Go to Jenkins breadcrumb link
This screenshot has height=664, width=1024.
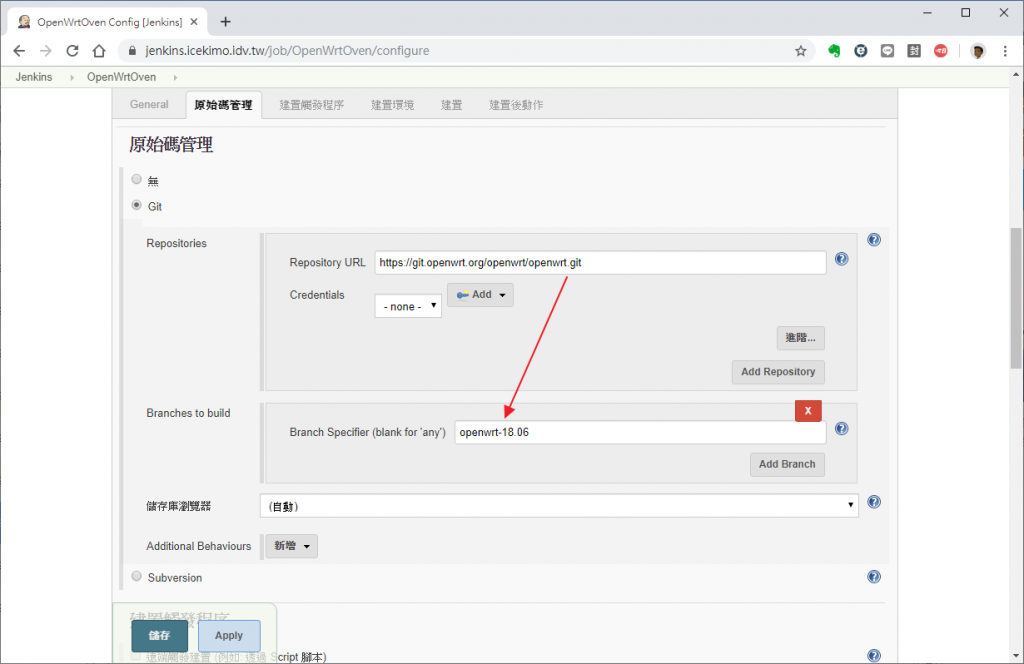(x=34, y=77)
